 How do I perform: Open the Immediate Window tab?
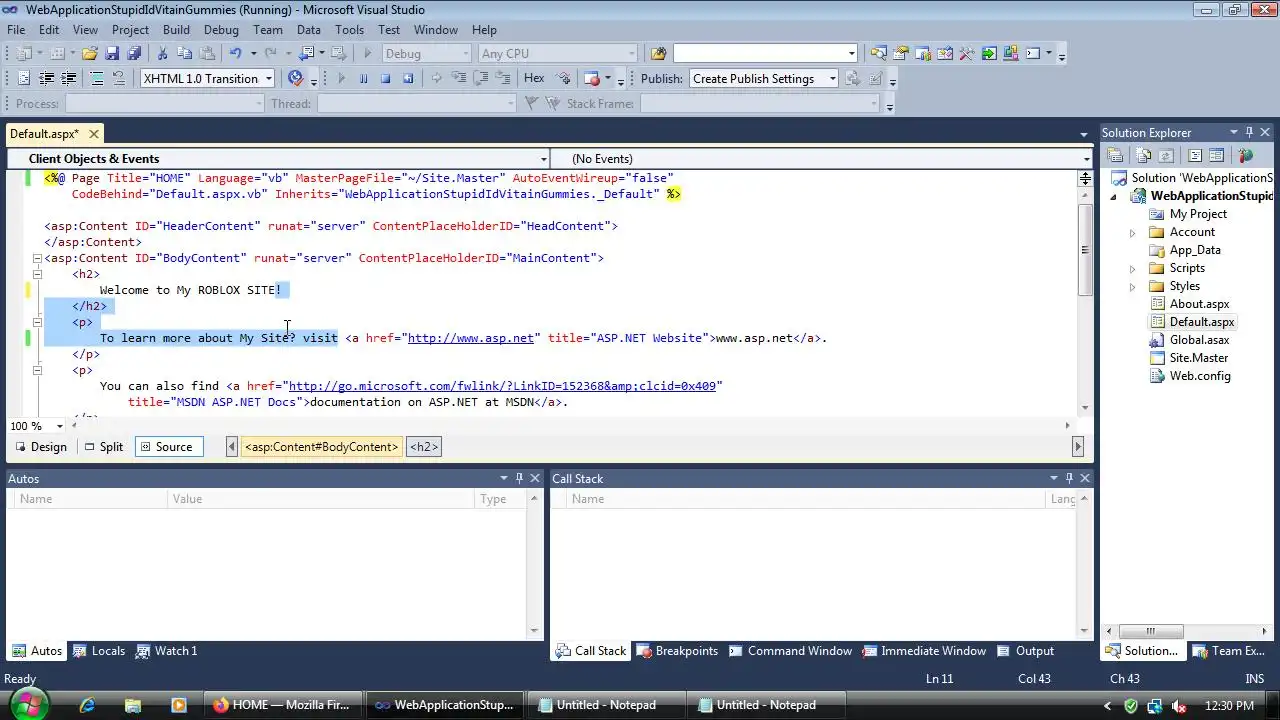click(924, 651)
